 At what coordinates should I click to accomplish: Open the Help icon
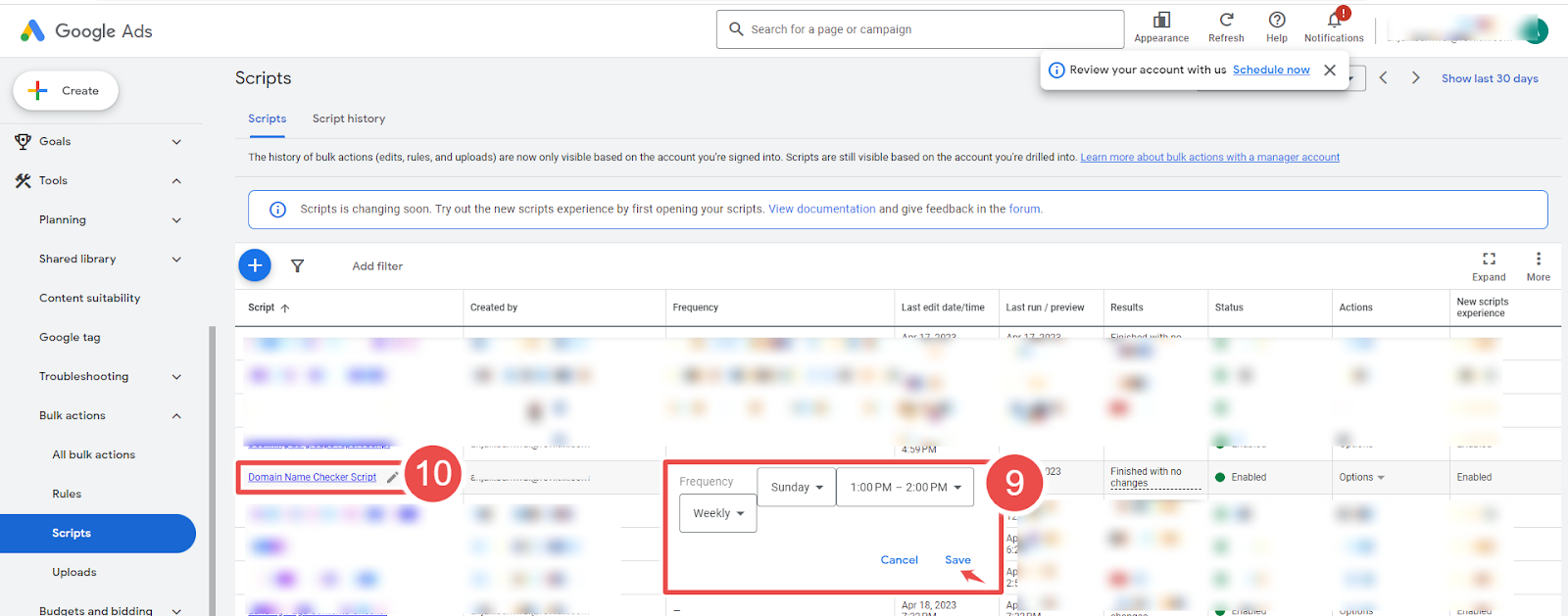pos(1277,20)
